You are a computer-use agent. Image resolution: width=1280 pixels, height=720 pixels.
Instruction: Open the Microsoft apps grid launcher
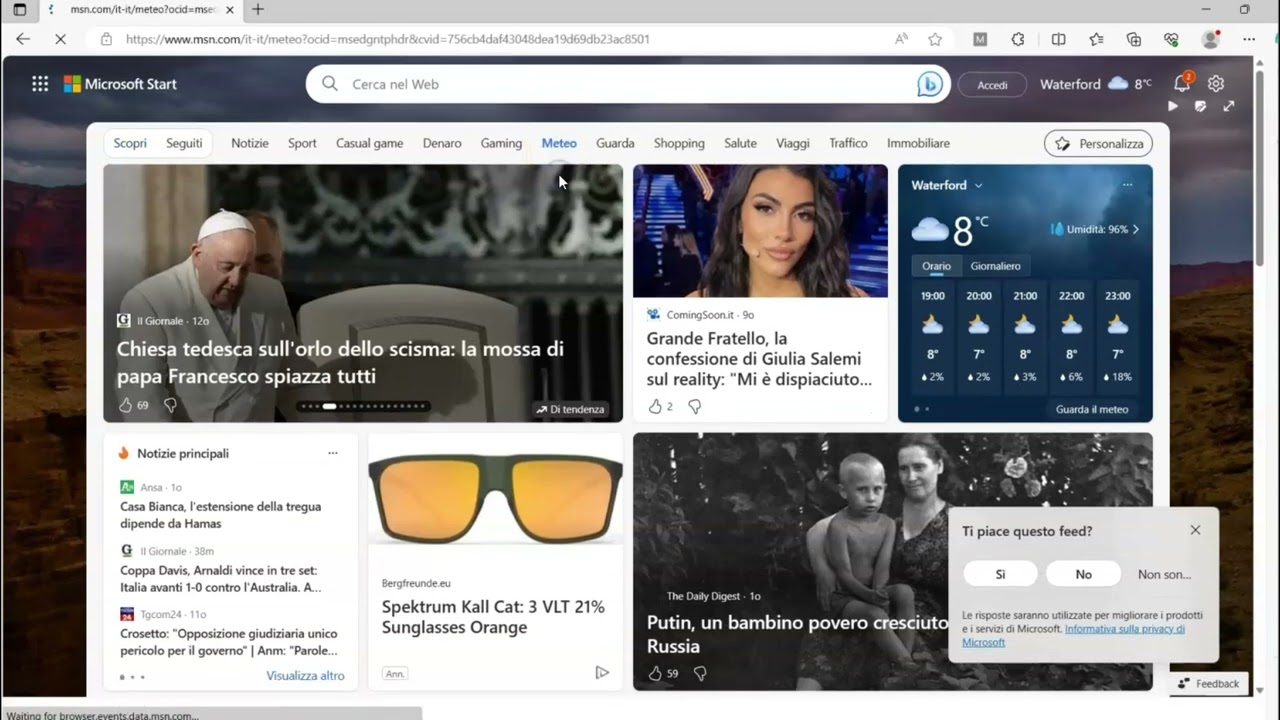tap(40, 84)
